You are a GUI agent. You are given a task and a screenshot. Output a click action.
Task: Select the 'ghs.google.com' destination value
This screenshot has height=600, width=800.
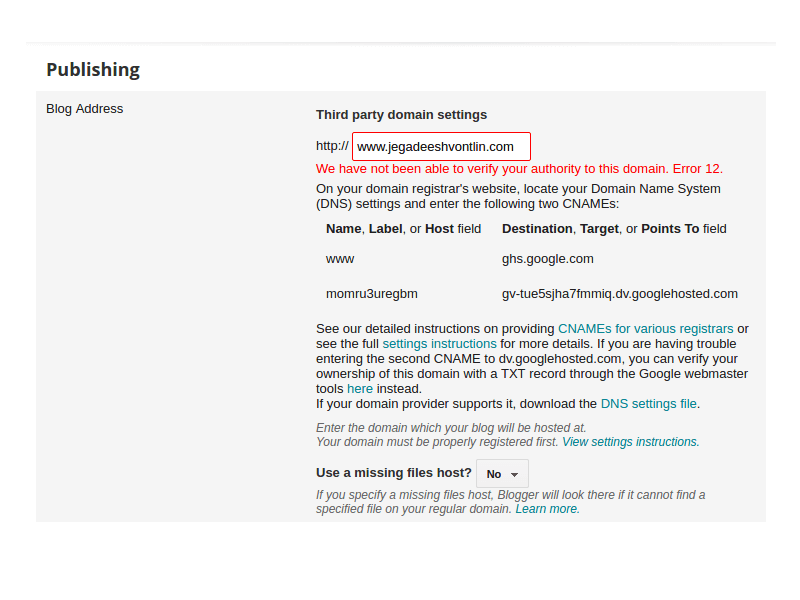[547, 259]
